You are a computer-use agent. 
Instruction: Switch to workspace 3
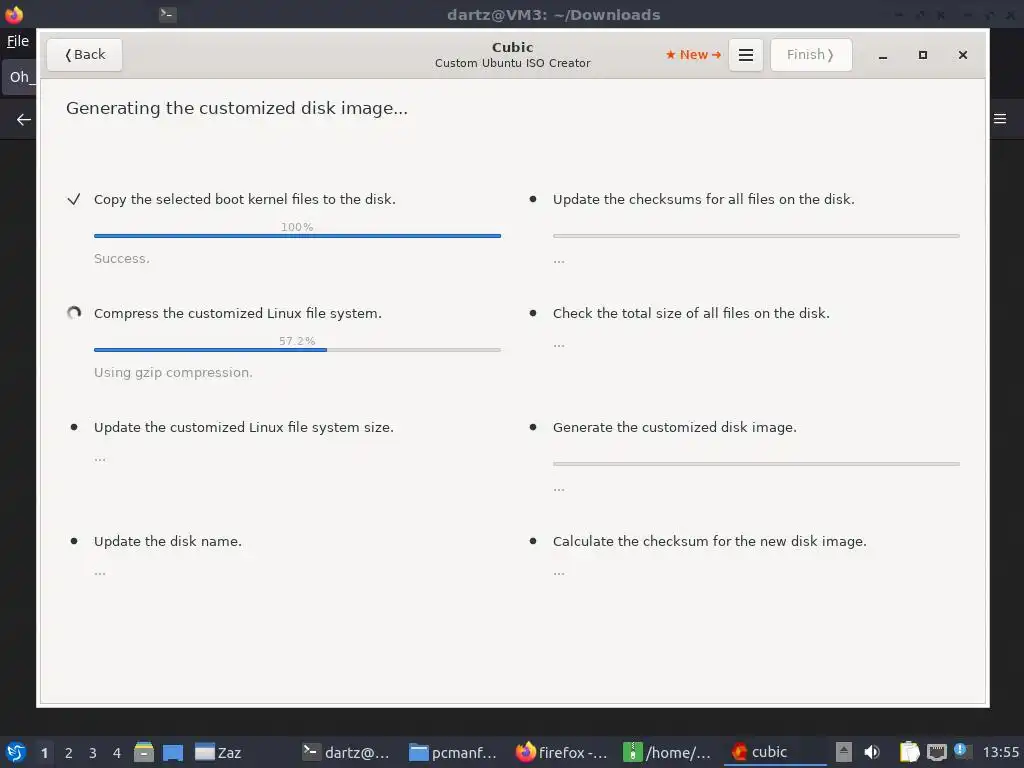tap(93, 753)
